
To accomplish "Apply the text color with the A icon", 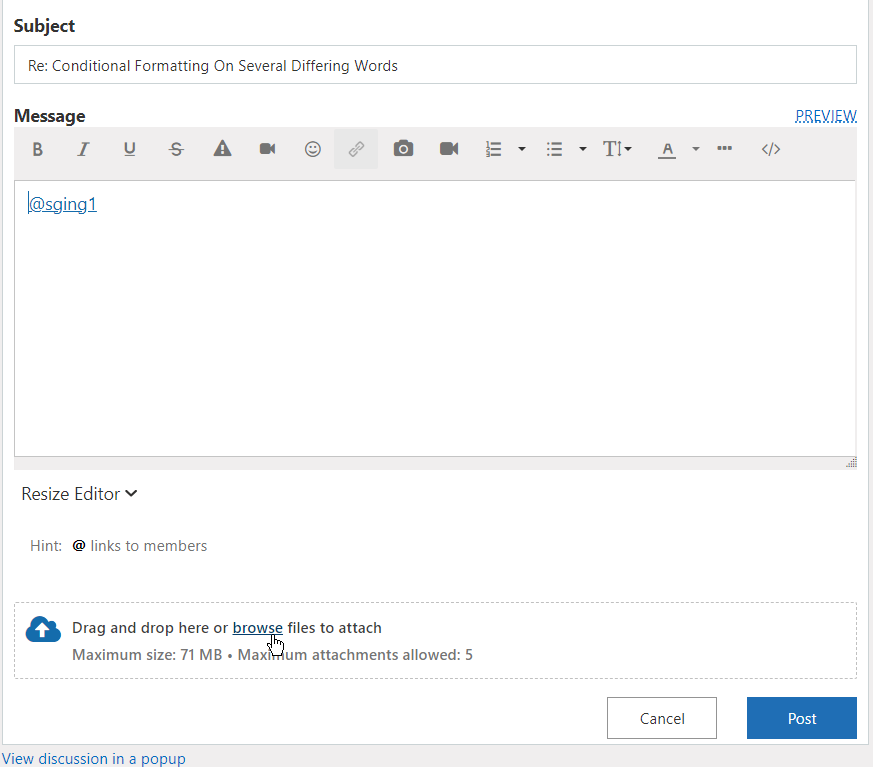I will click(x=667, y=150).
